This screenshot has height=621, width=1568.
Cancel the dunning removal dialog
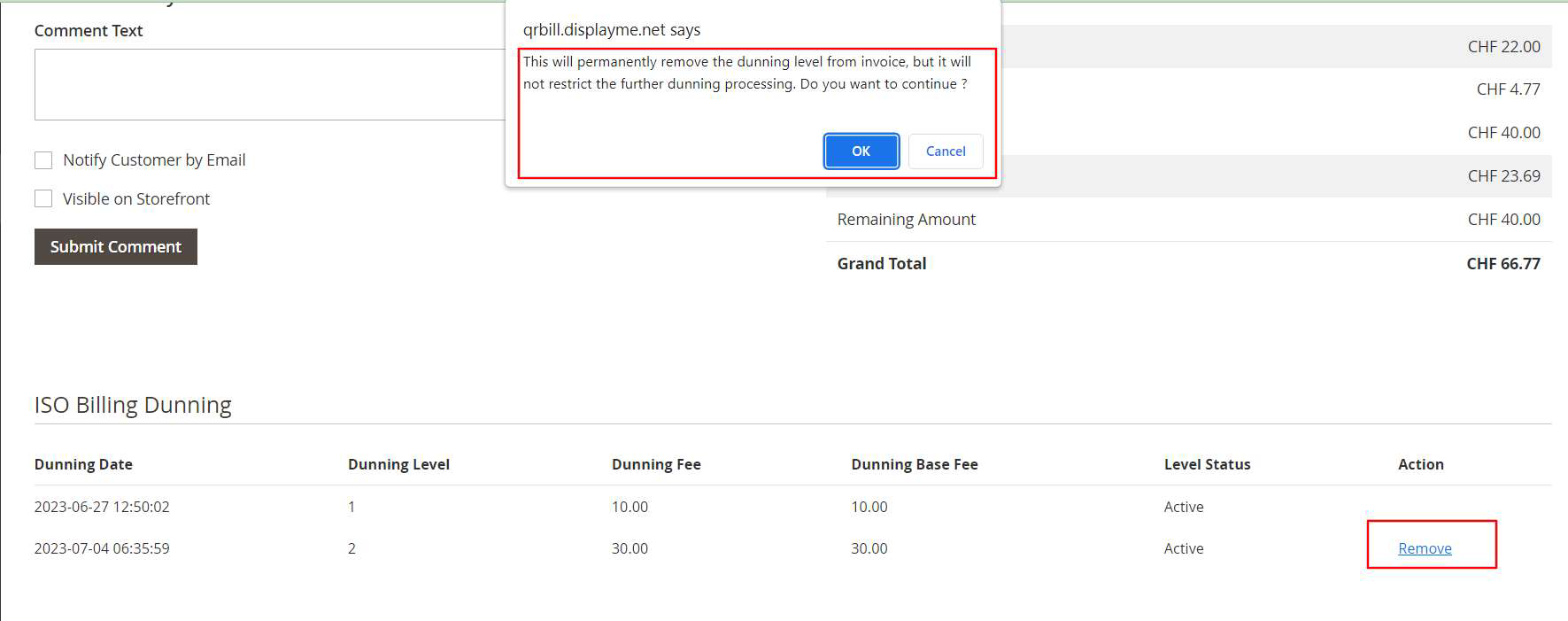(x=946, y=151)
